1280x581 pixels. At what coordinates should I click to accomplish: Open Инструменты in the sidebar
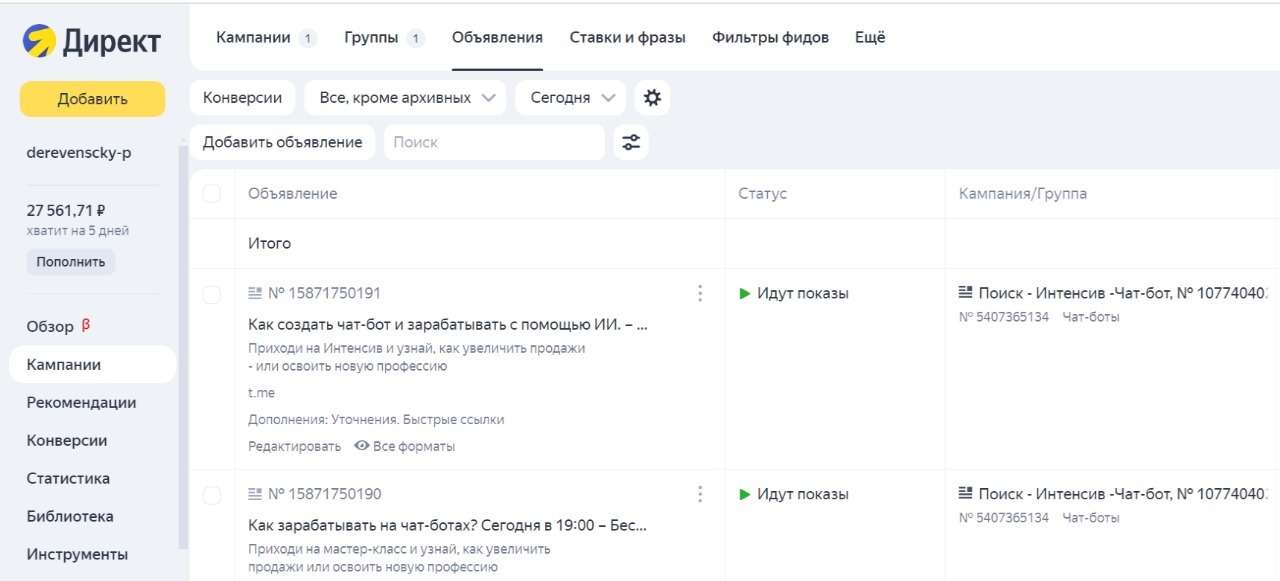coord(77,555)
